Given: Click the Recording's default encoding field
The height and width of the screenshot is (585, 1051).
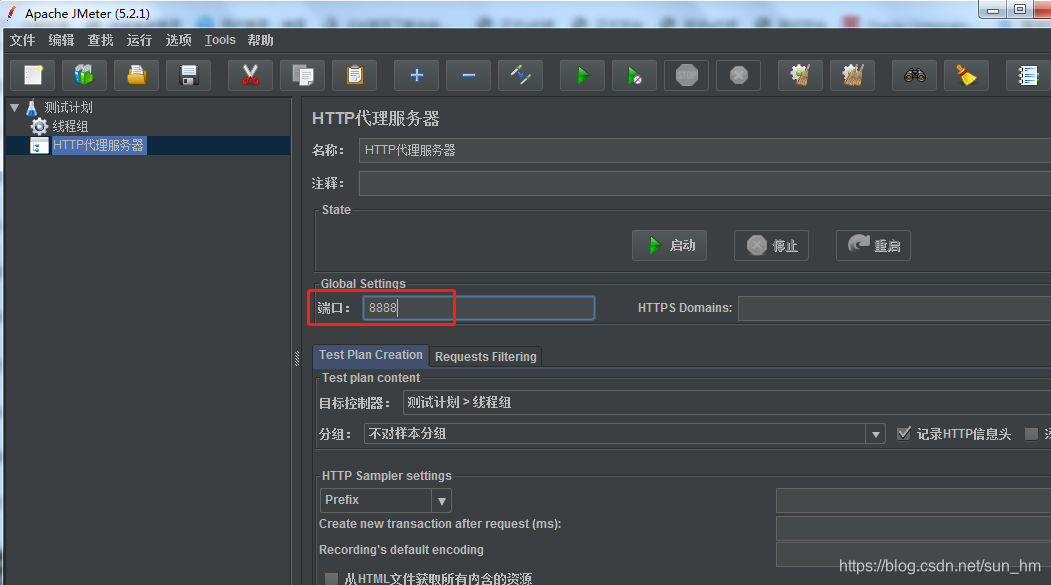Looking at the screenshot, I should coord(914,554).
